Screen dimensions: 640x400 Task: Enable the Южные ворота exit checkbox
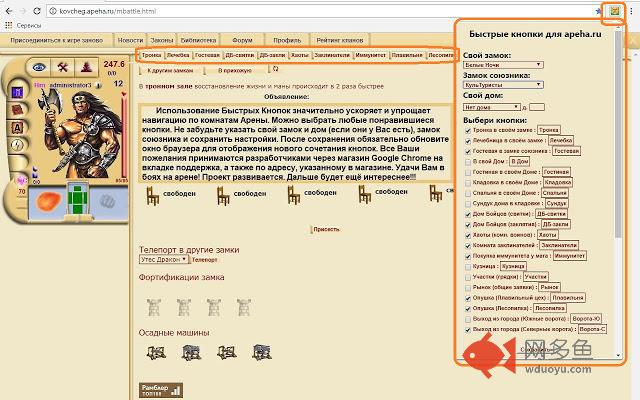pyautogui.click(x=468, y=319)
